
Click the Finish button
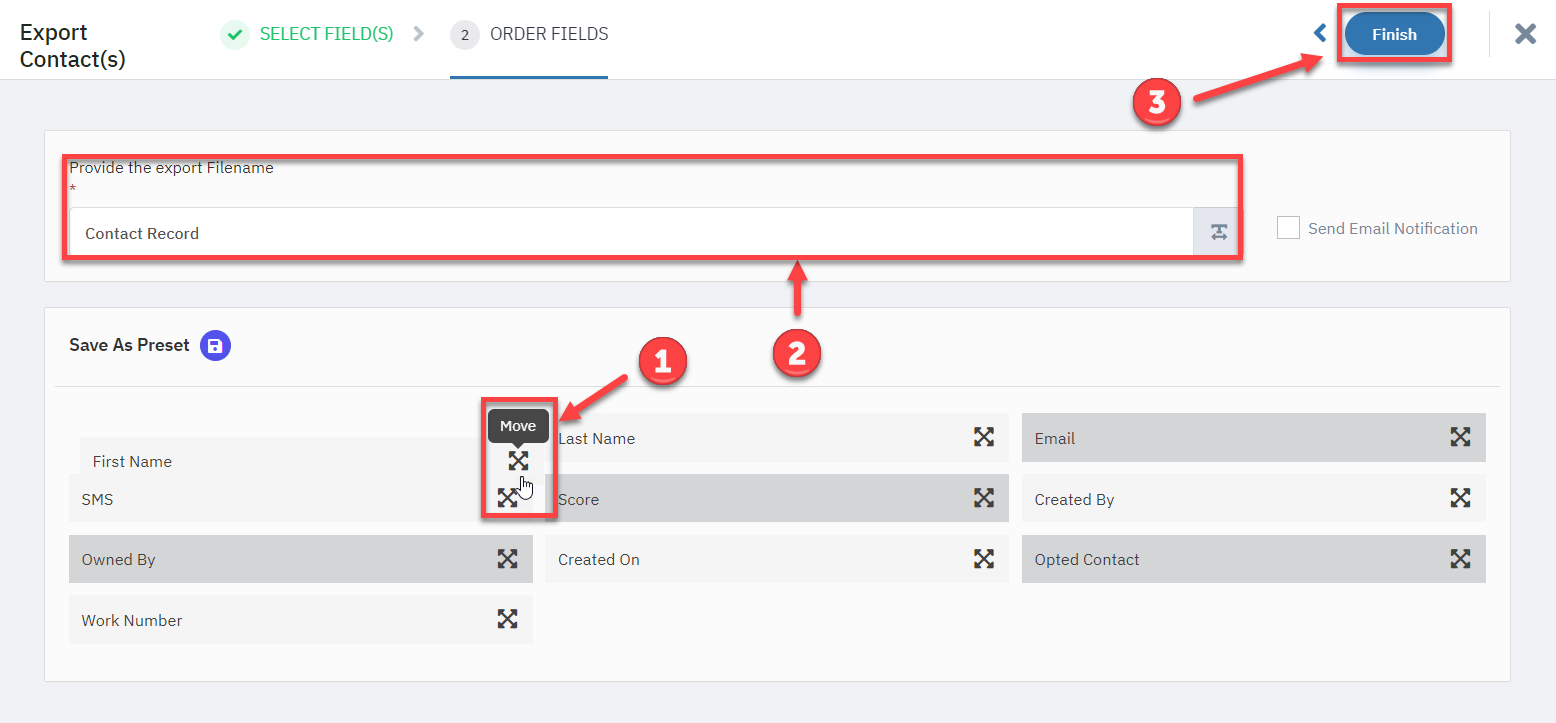click(1394, 34)
